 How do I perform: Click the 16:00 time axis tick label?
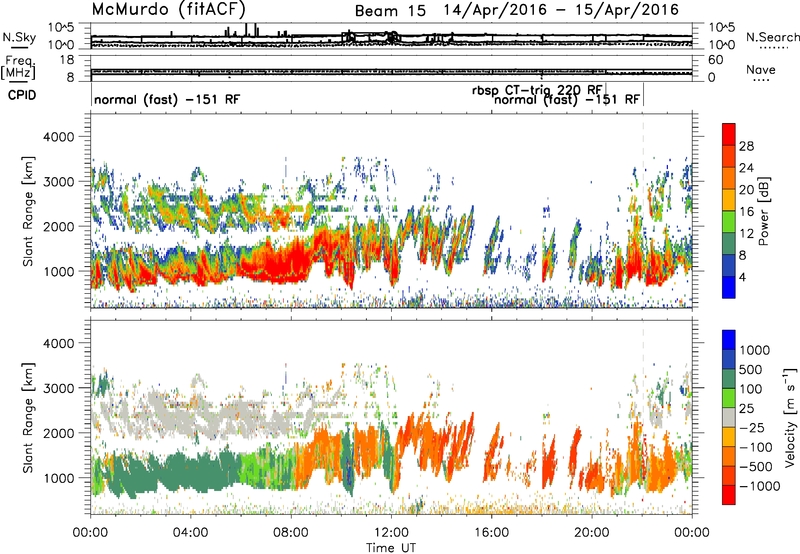coord(491,533)
